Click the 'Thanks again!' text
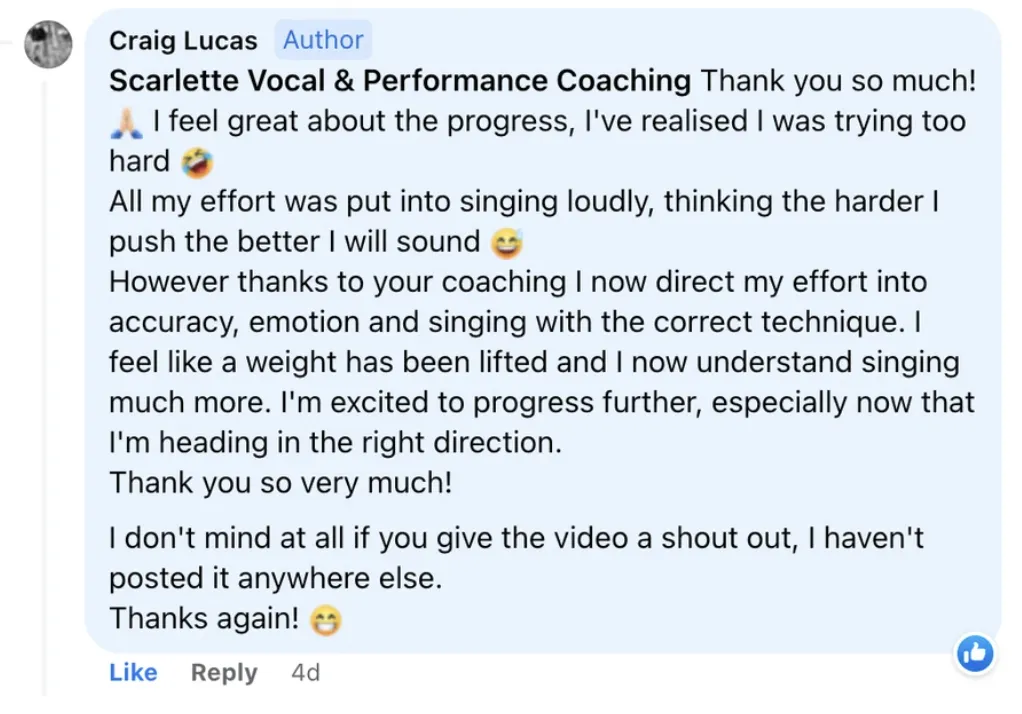 pos(204,619)
